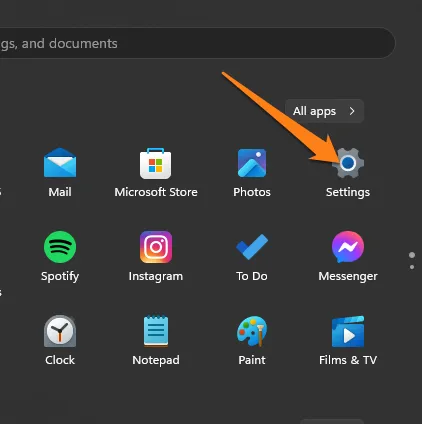The width and height of the screenshot is (422, 424).
Task: Open the To Do app
Action: 252,247
